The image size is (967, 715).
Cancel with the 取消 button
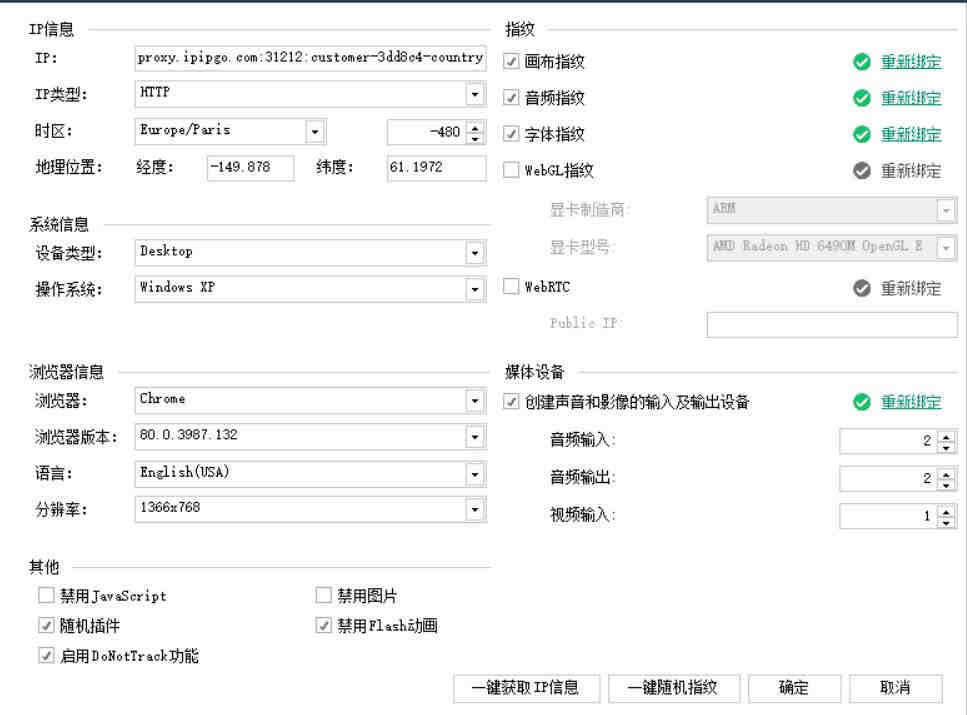point(895,688)
